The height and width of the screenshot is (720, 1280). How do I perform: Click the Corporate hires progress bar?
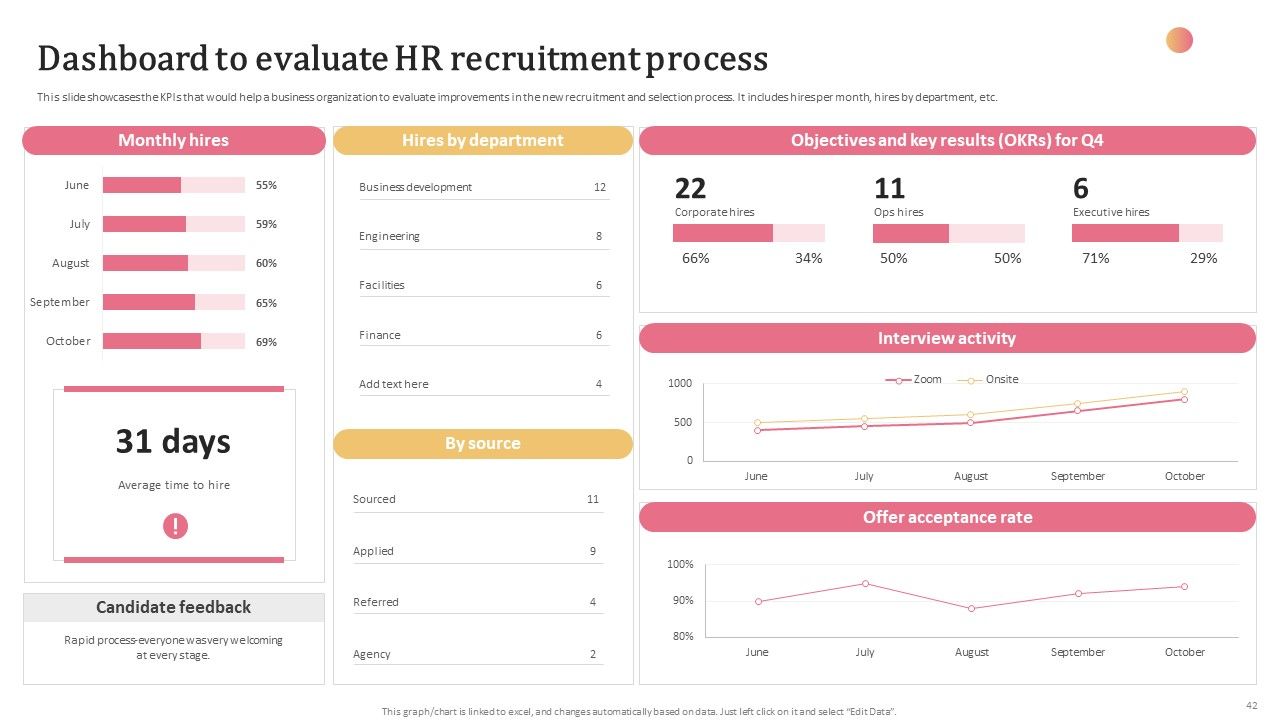point(749,233)
